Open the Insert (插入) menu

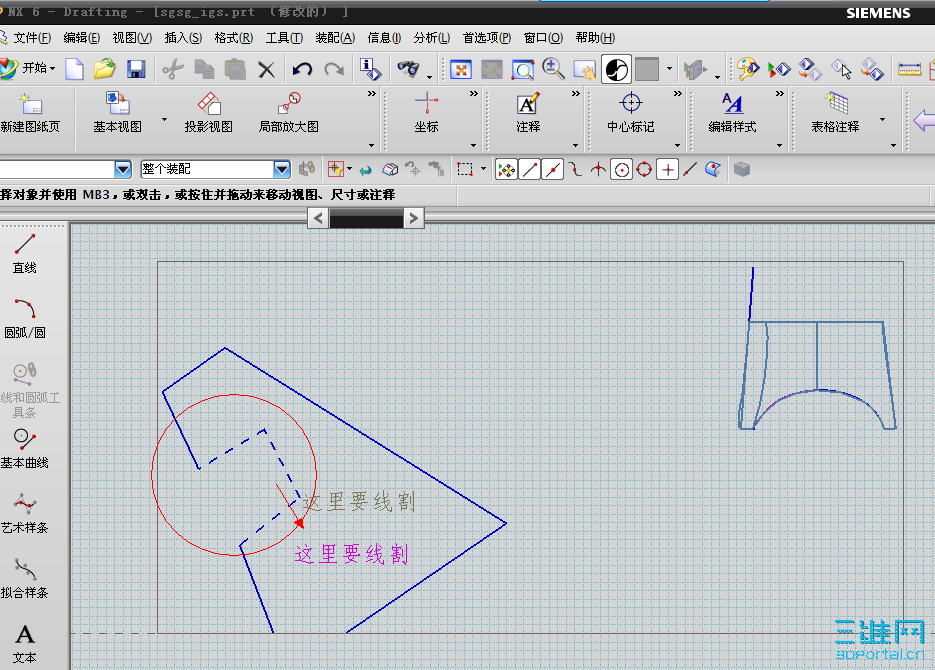183,38
